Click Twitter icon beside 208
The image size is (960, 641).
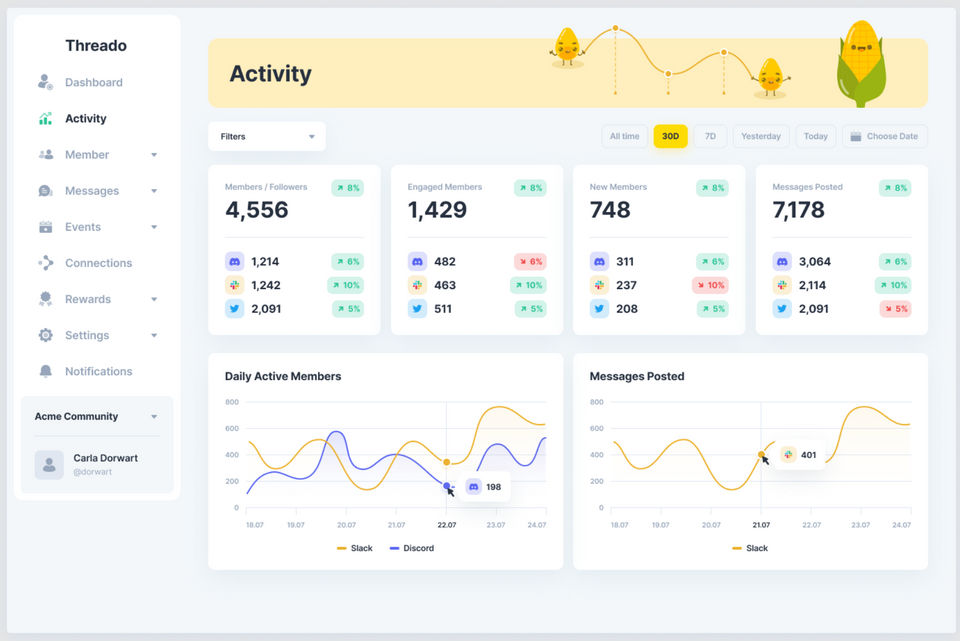click(599, 309)
